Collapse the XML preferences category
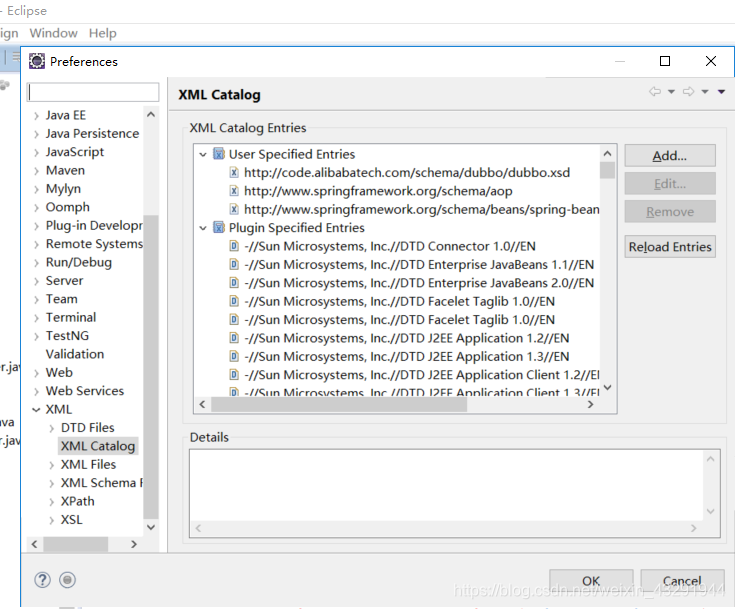The height and width of the screenshot is (609, 735). click(x=36, y=410)
